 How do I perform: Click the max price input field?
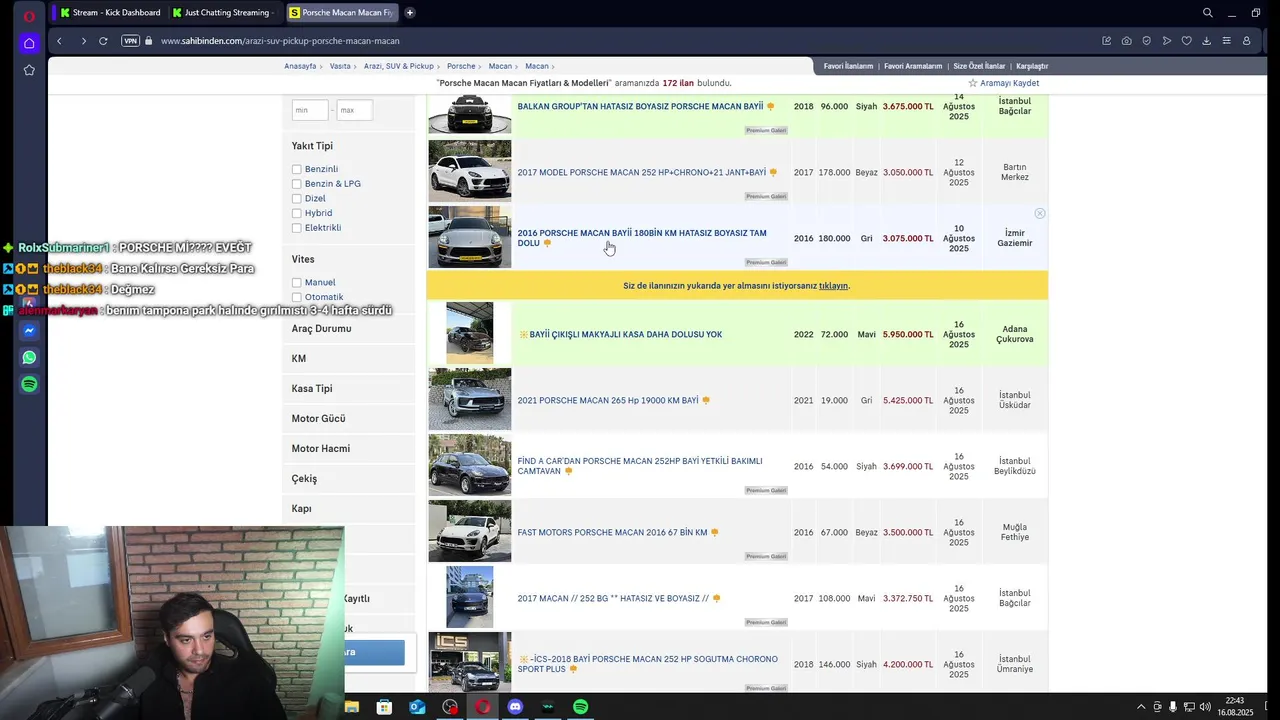[355, 110]
